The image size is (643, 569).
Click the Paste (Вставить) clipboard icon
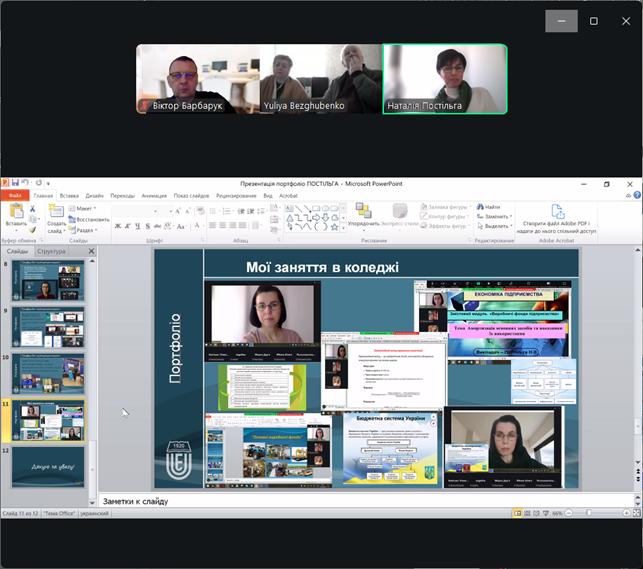tap(16, 211)
